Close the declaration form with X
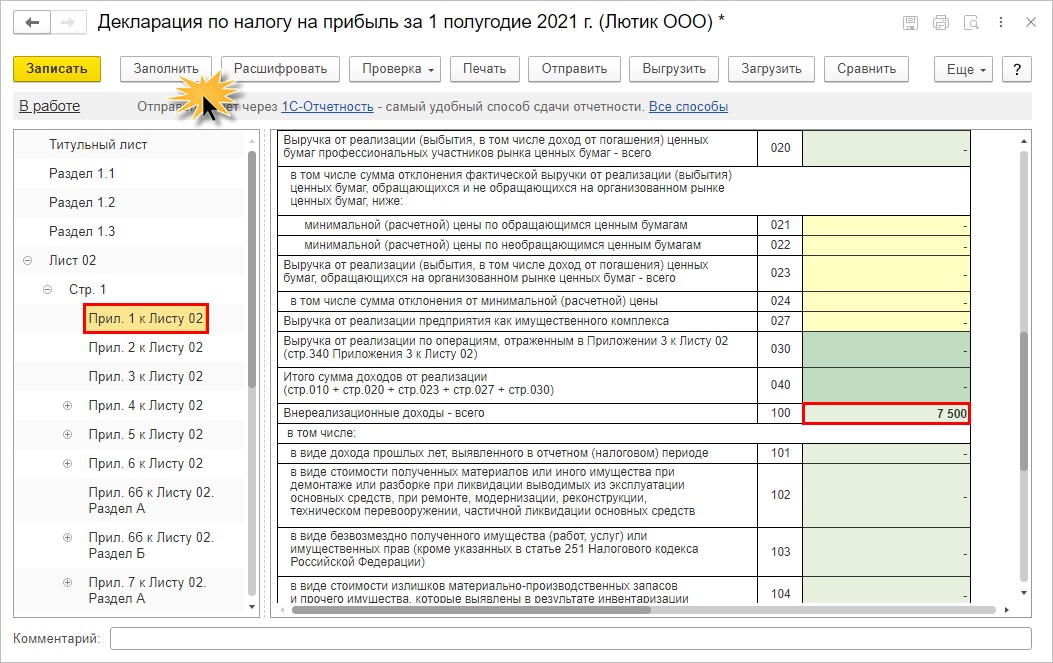 click(1031, 23)
